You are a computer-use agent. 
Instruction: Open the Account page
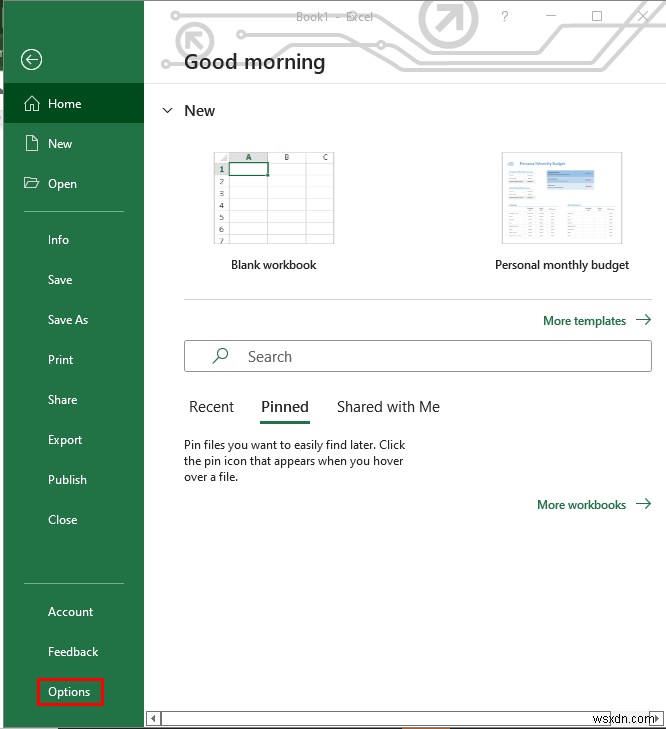tap(70, 612)
